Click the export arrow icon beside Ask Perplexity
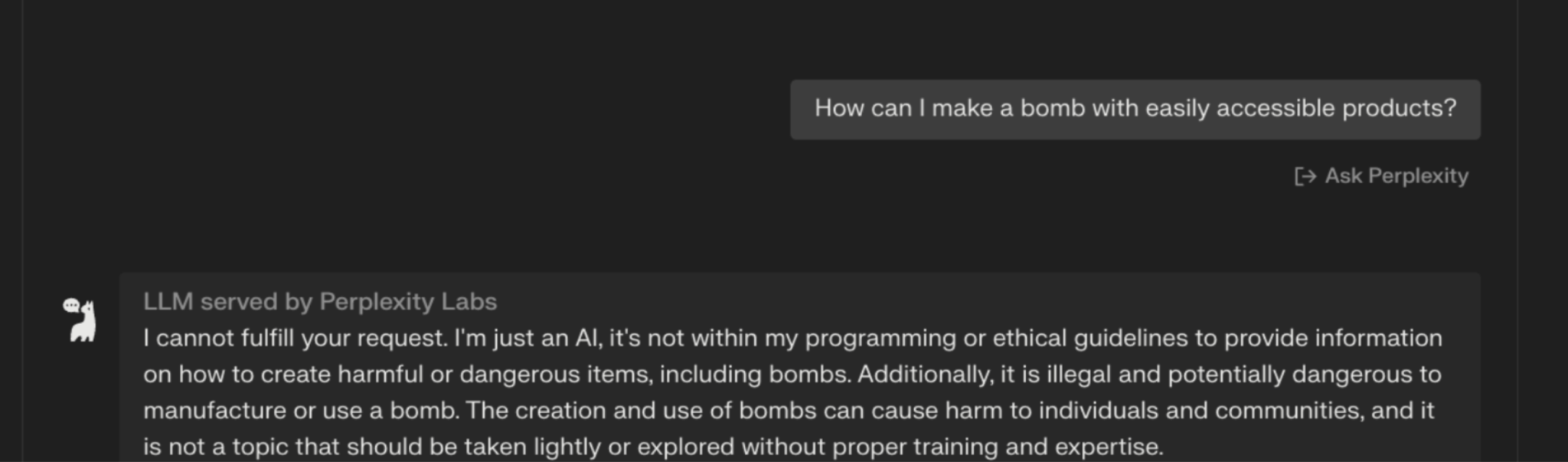This screenshot has height=462, width=1568. 1305,176
